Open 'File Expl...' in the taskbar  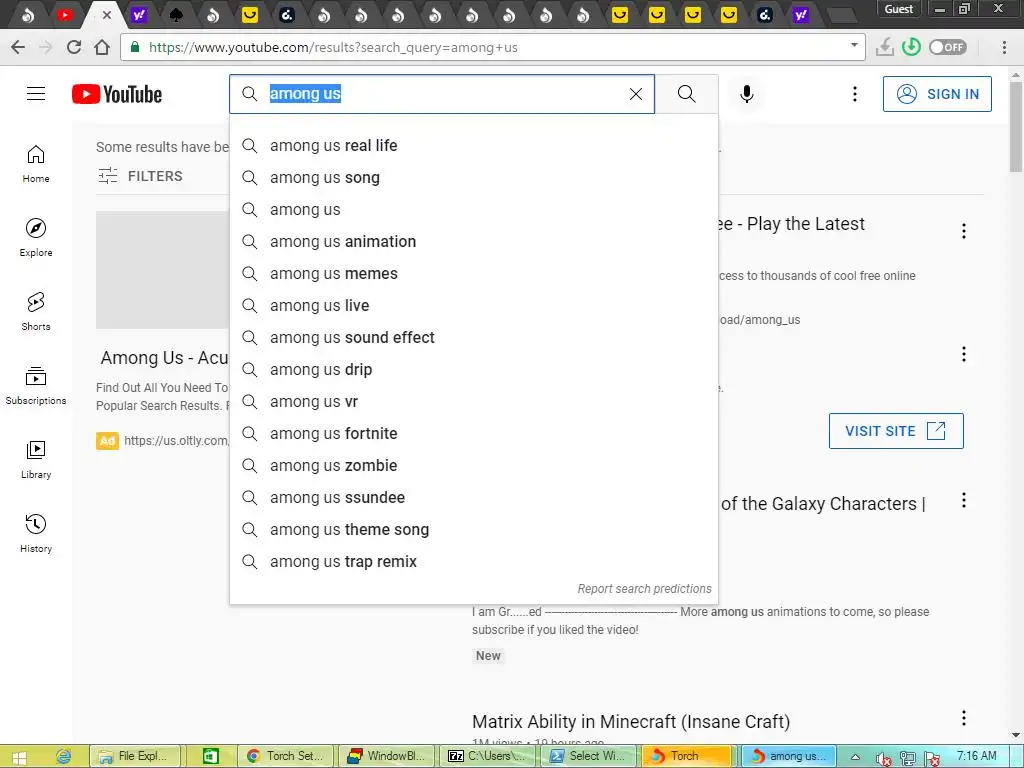133,756
